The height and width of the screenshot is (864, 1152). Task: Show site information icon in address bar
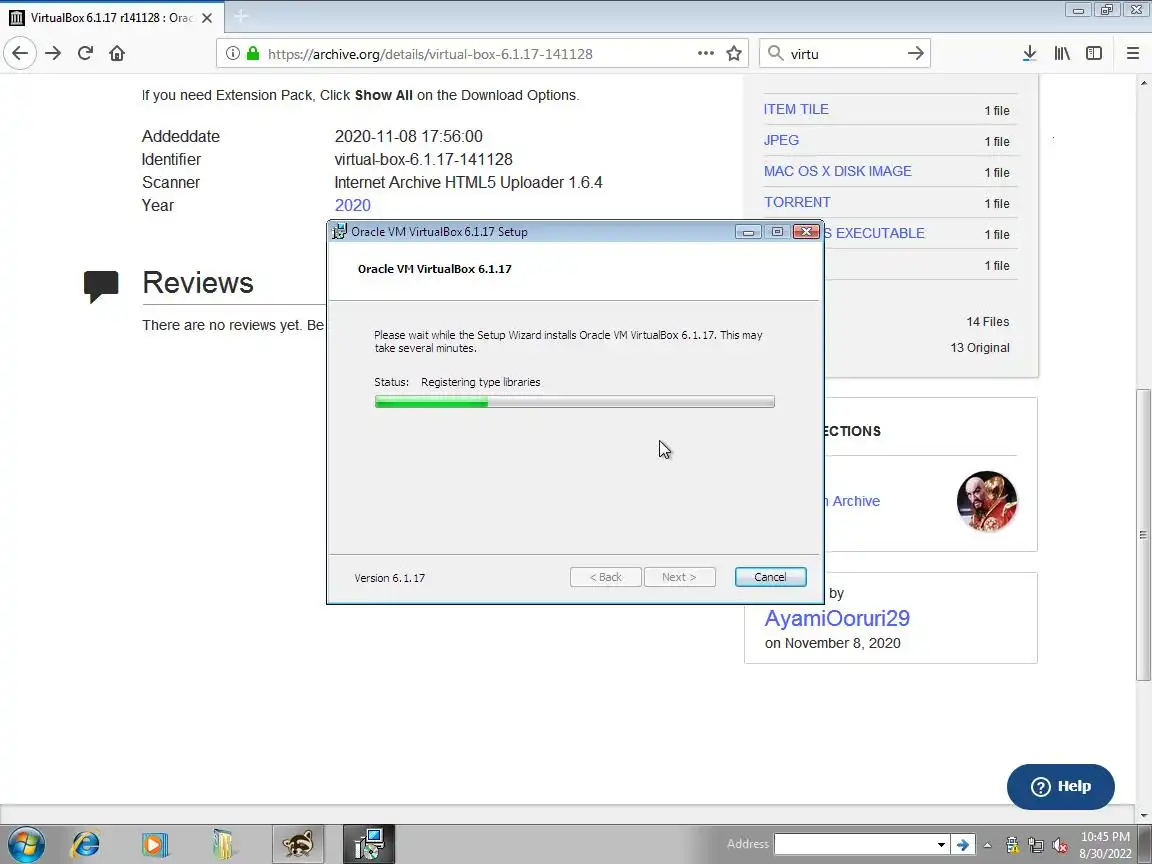pos(232,53)
